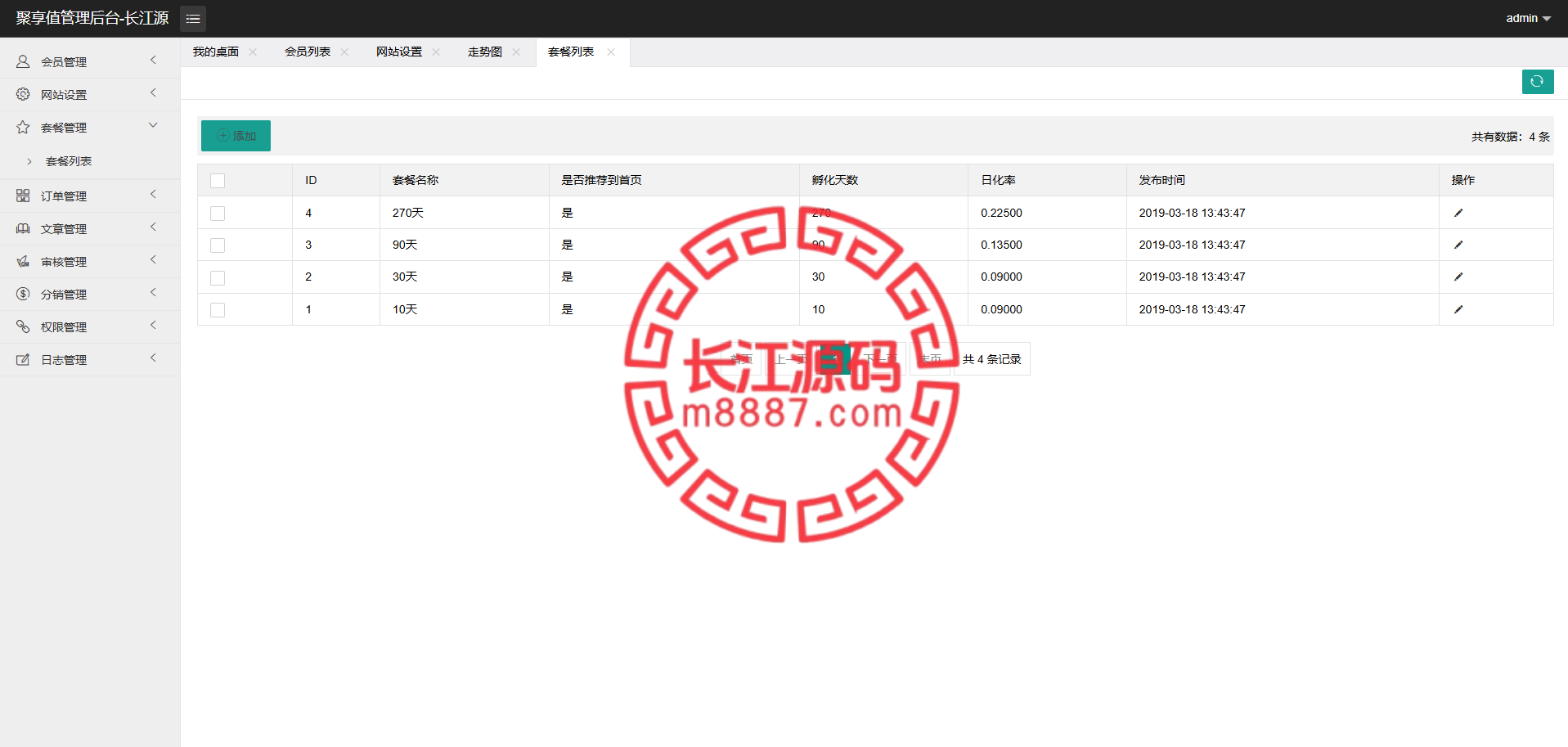This screenshot has height=747, width=1568.
Task: Close the 网站设置 tab
Action: pyautogui.click(x=436, y=52)
